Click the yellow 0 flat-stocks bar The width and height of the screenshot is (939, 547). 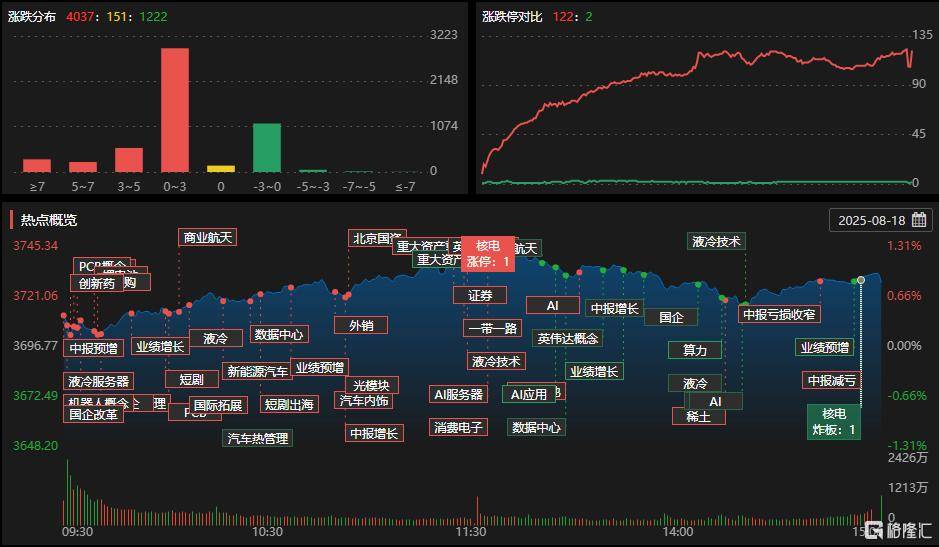pos(221,169)
